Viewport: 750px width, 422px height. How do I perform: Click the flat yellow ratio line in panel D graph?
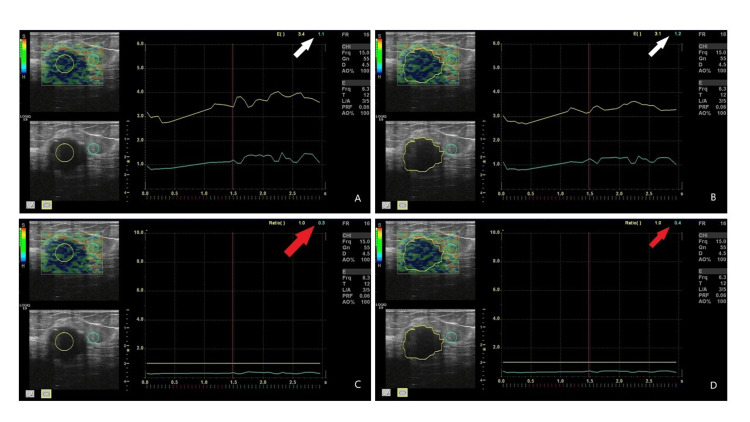click(x=589, y=362)
